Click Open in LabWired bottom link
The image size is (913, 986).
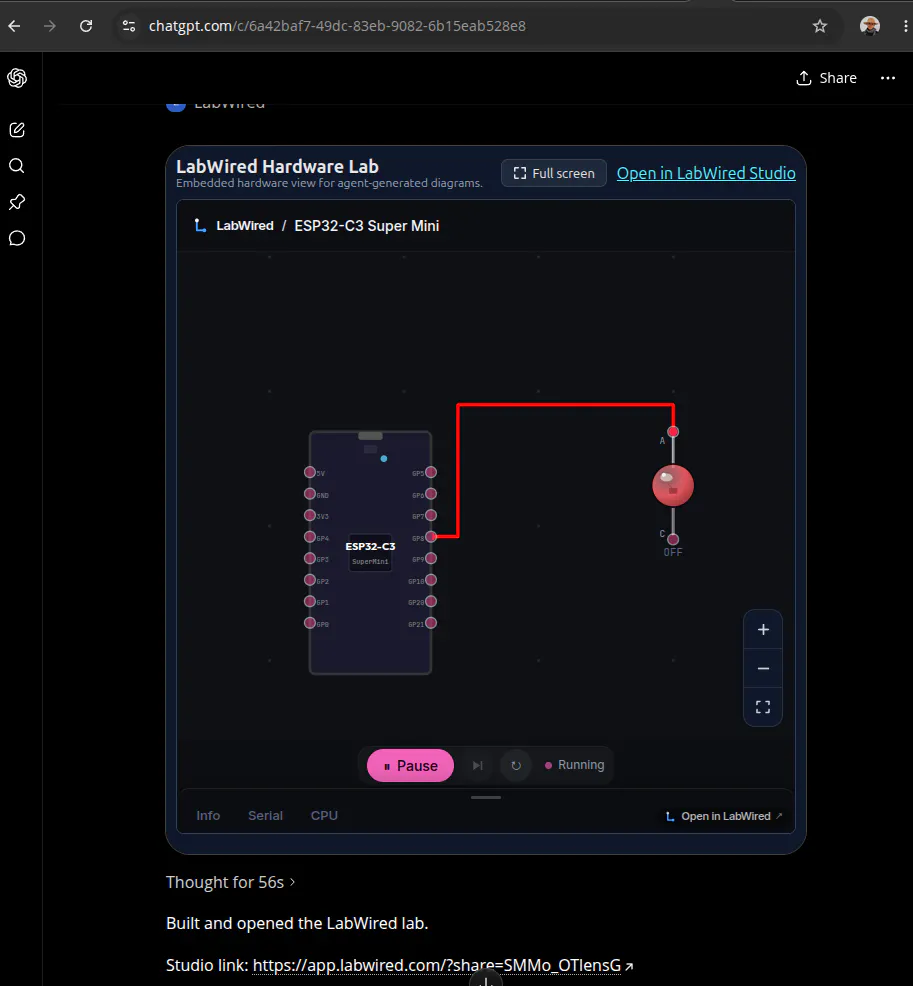tap(724, 816)
